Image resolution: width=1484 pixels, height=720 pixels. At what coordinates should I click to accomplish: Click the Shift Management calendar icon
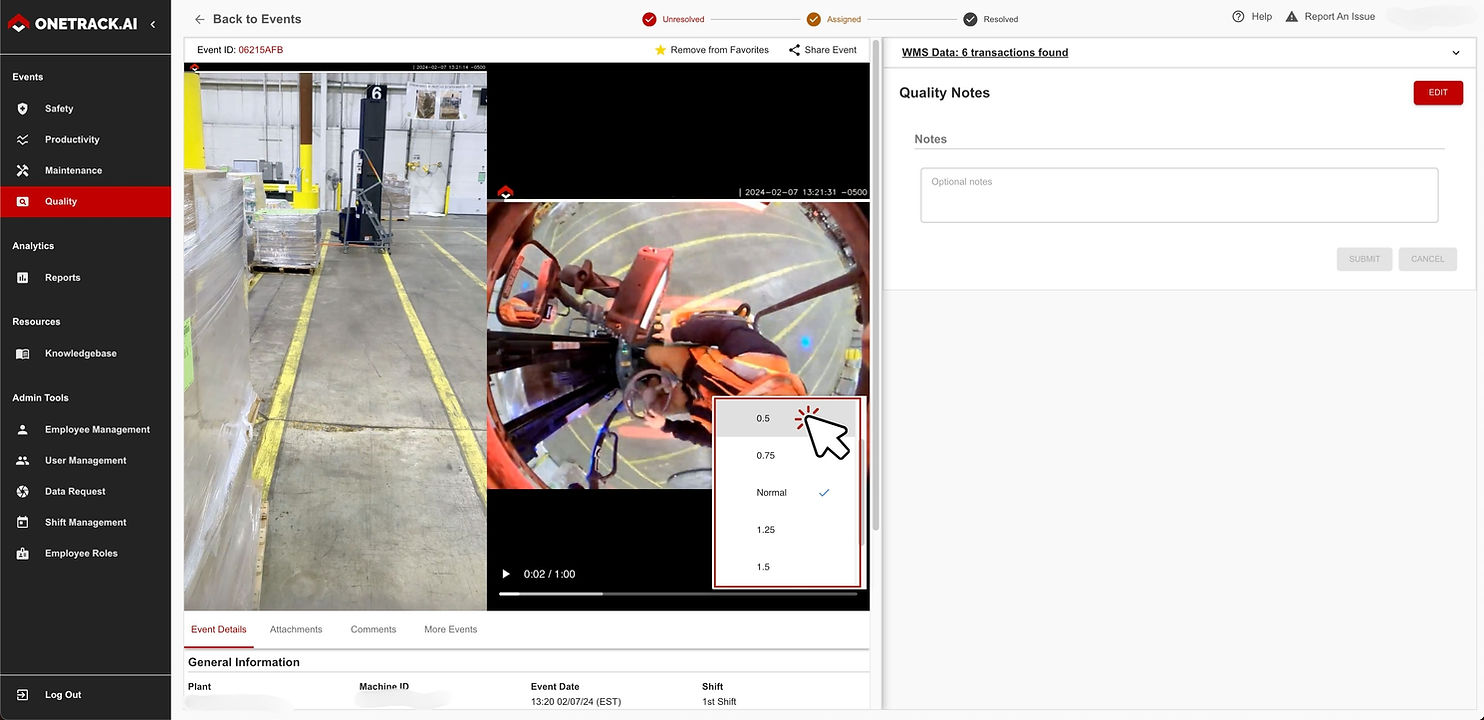pos(22,523)
